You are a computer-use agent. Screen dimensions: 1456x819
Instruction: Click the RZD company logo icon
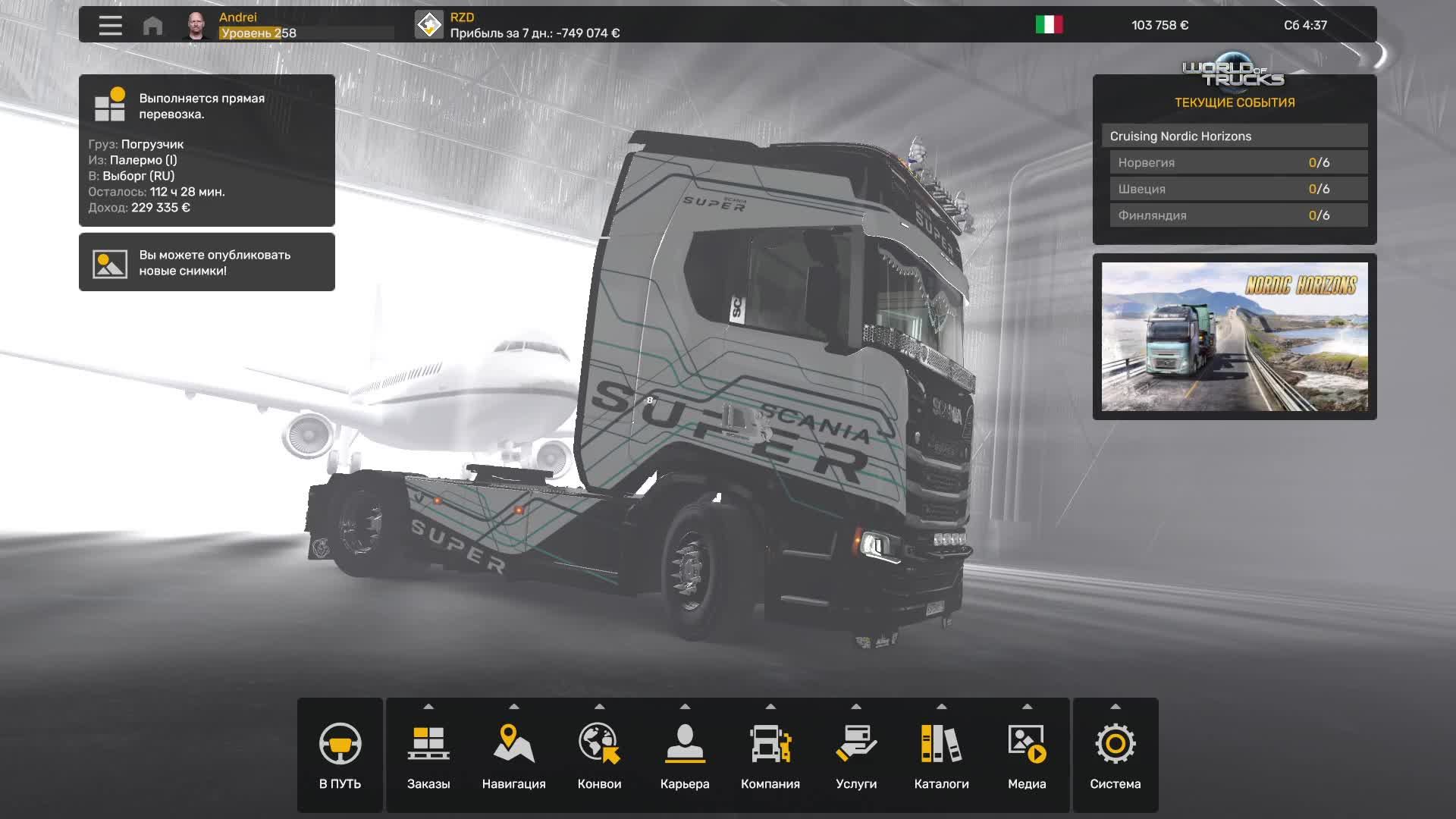(x=428, y=25)
